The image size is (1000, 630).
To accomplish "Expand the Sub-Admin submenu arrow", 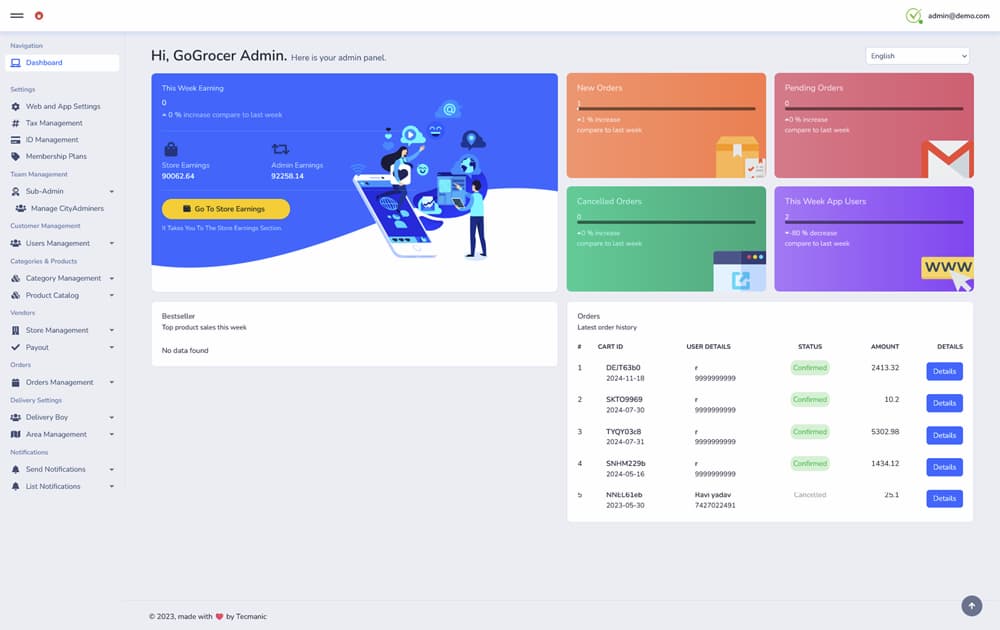I will pyautogui.click(x=112, y=191).
